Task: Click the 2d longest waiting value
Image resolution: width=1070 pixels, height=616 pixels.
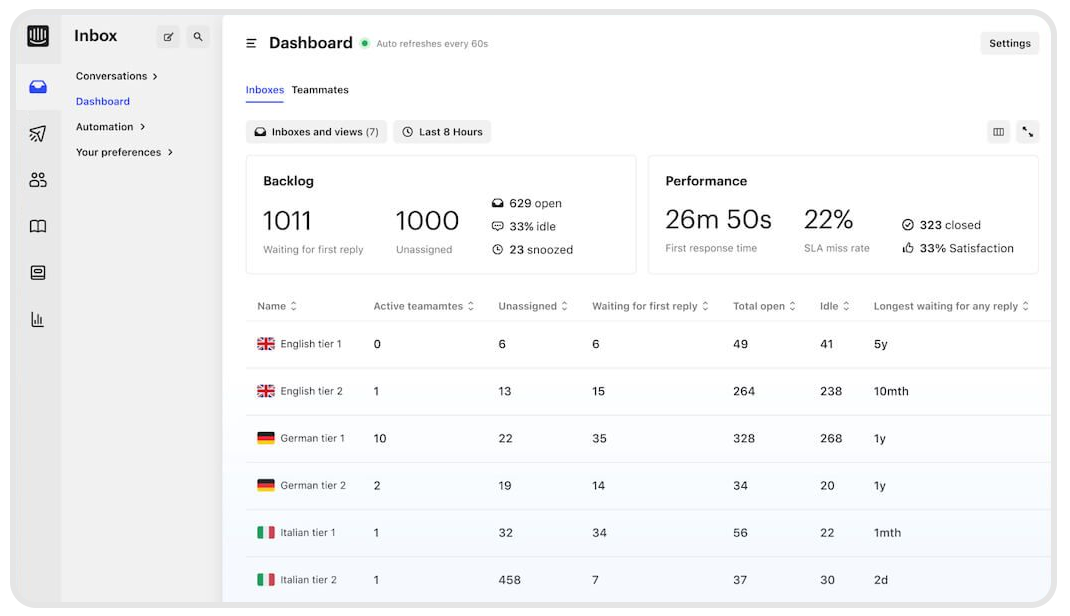Action: point(881,580)
